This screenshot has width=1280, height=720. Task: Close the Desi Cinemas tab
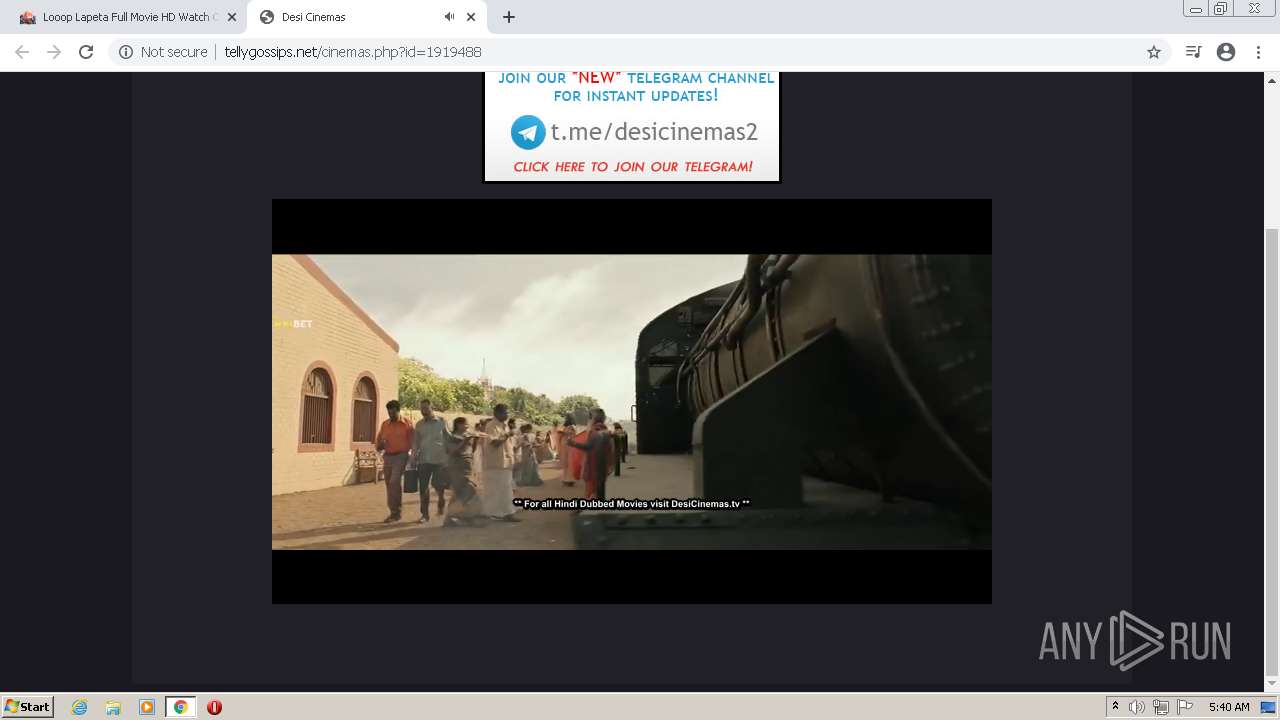click(471, 17)
